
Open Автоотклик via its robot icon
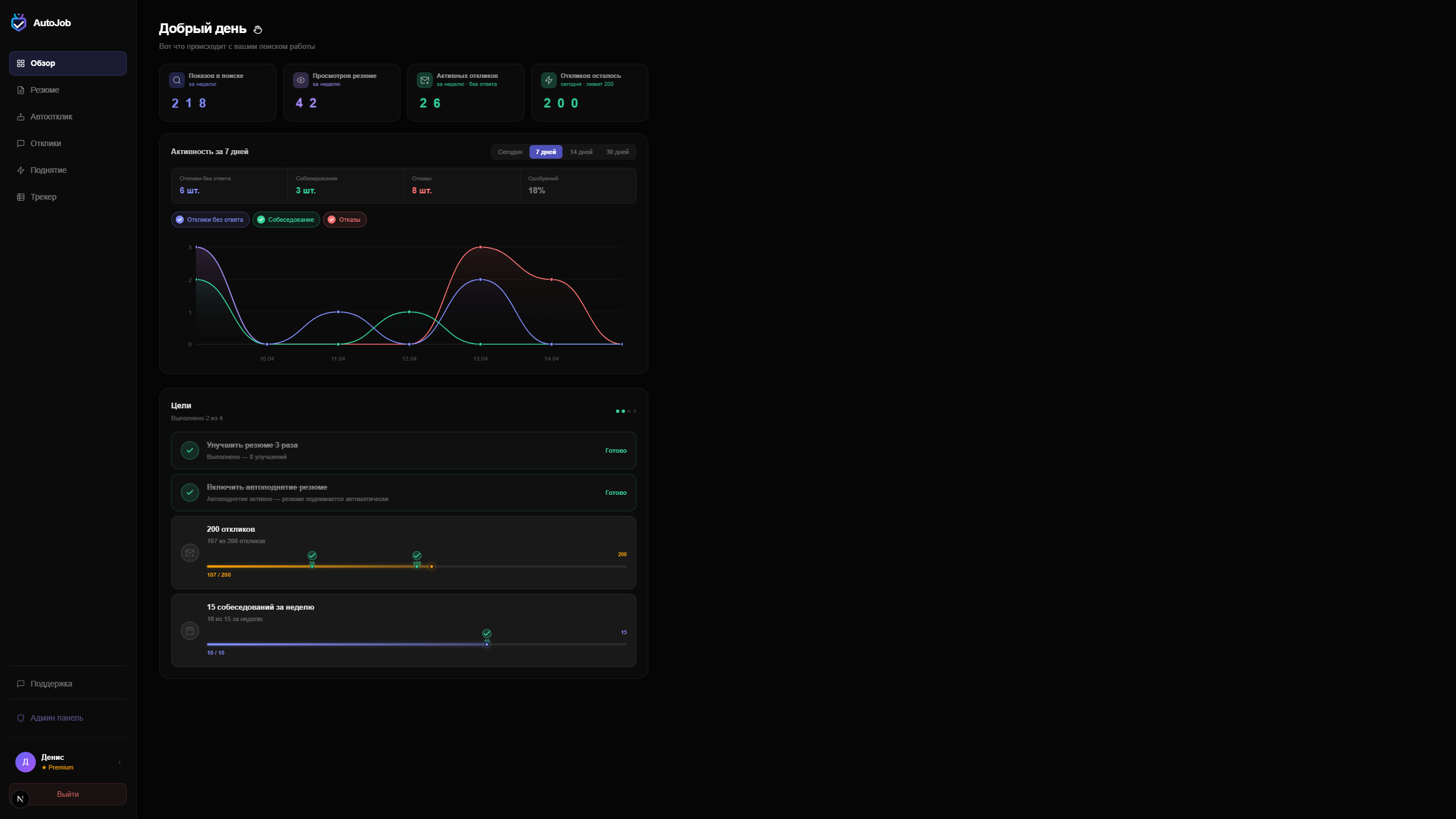(x=20, y=117)
